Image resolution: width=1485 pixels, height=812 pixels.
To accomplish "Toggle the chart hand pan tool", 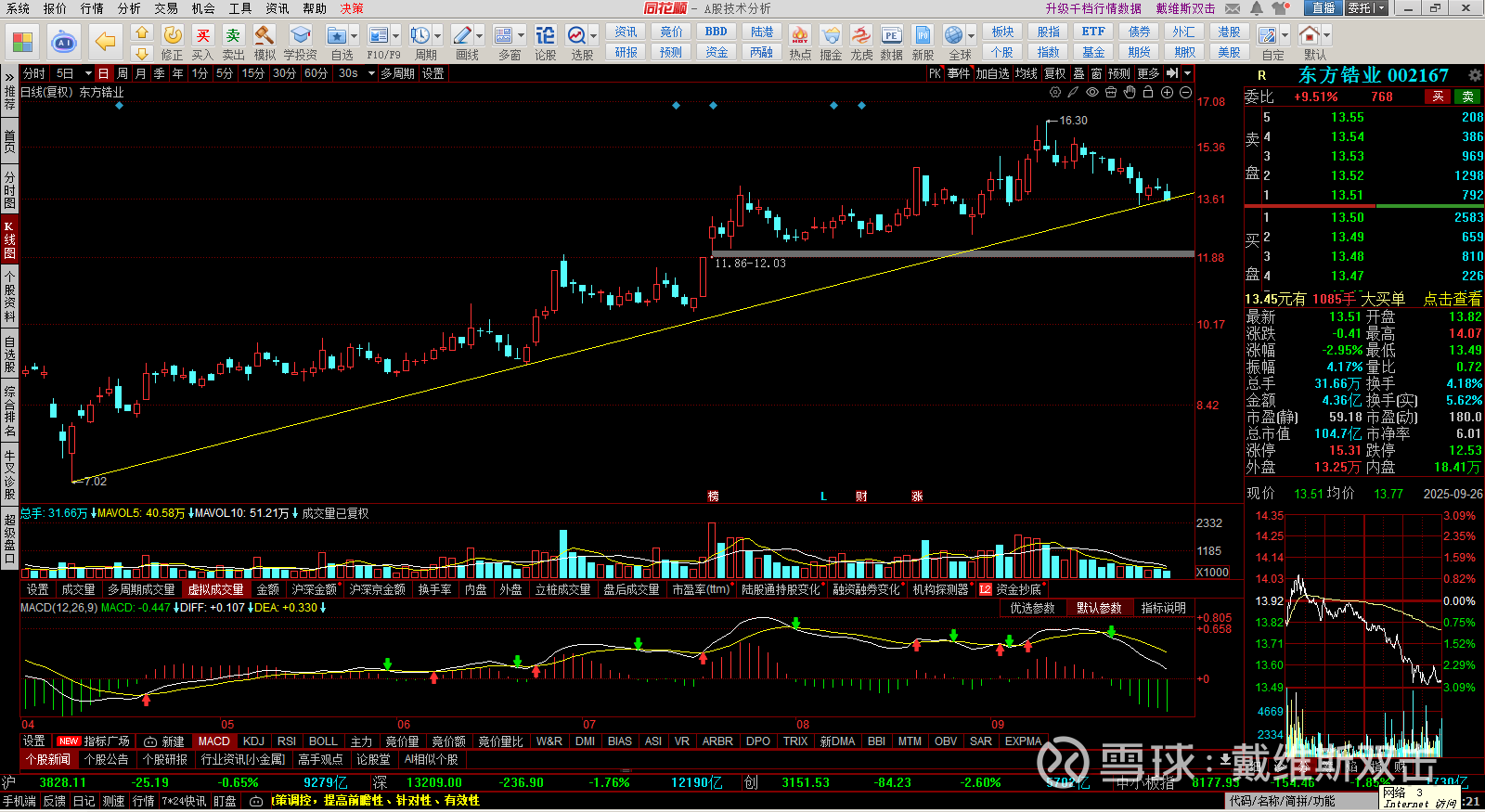I will pyautogui.click(x=1130, y=92).
